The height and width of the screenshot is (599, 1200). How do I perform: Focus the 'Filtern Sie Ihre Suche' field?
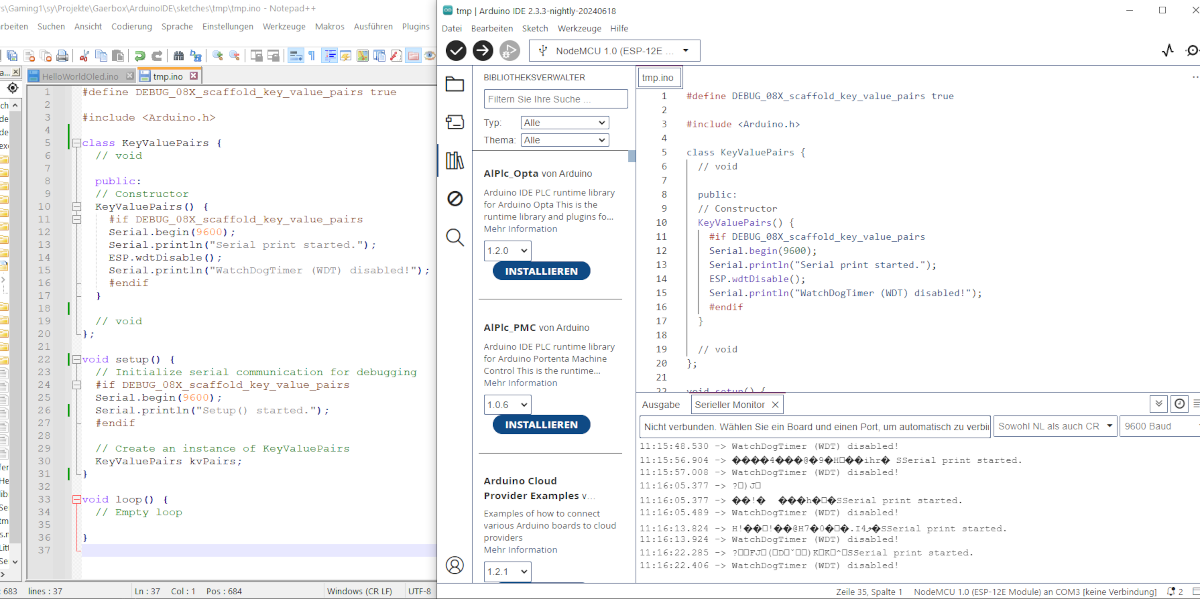click(x=556, y=99)
